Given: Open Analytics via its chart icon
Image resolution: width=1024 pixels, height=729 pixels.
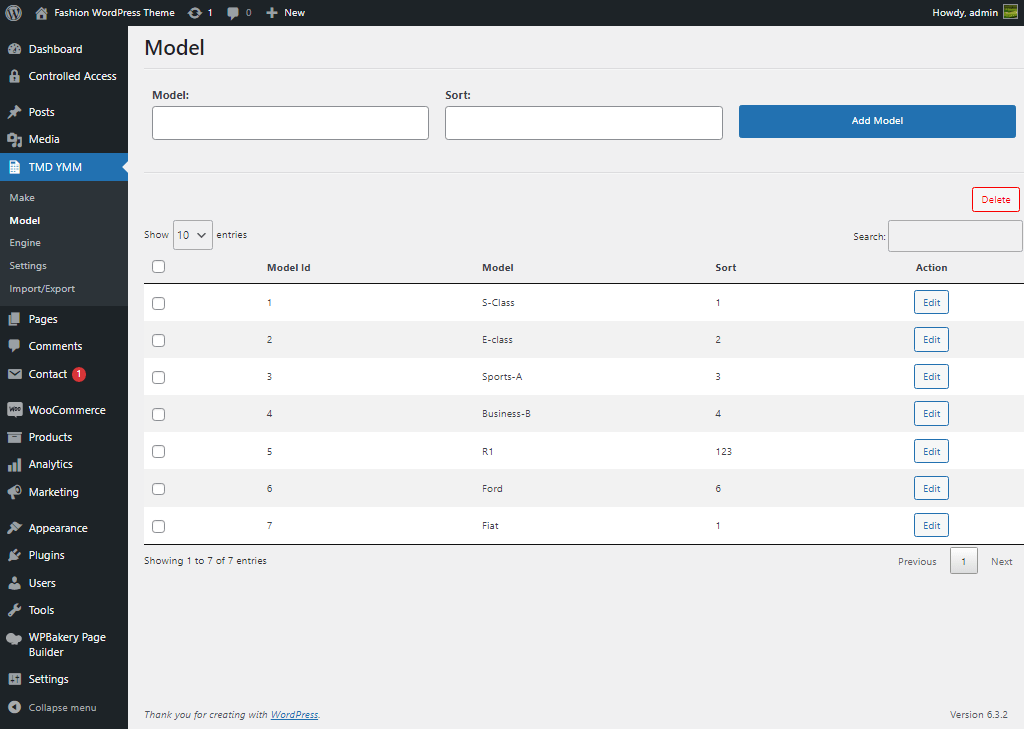Looking at the screenshot, I should pos(16,464).
